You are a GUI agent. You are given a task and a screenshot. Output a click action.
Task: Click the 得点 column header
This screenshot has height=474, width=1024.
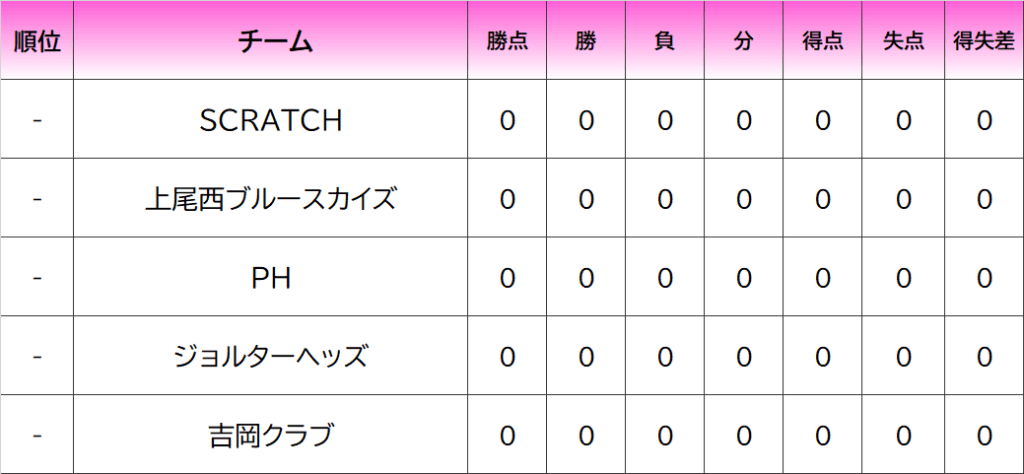tap(823, 42)
